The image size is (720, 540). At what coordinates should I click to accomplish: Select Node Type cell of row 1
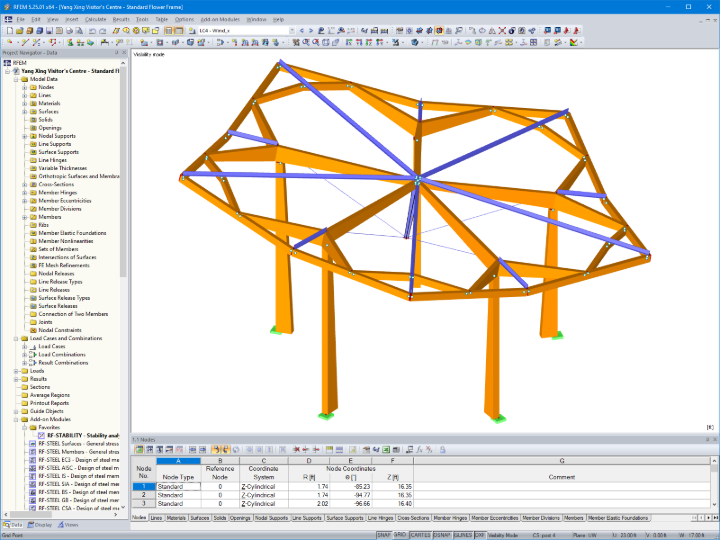click(x=178, y=487)
